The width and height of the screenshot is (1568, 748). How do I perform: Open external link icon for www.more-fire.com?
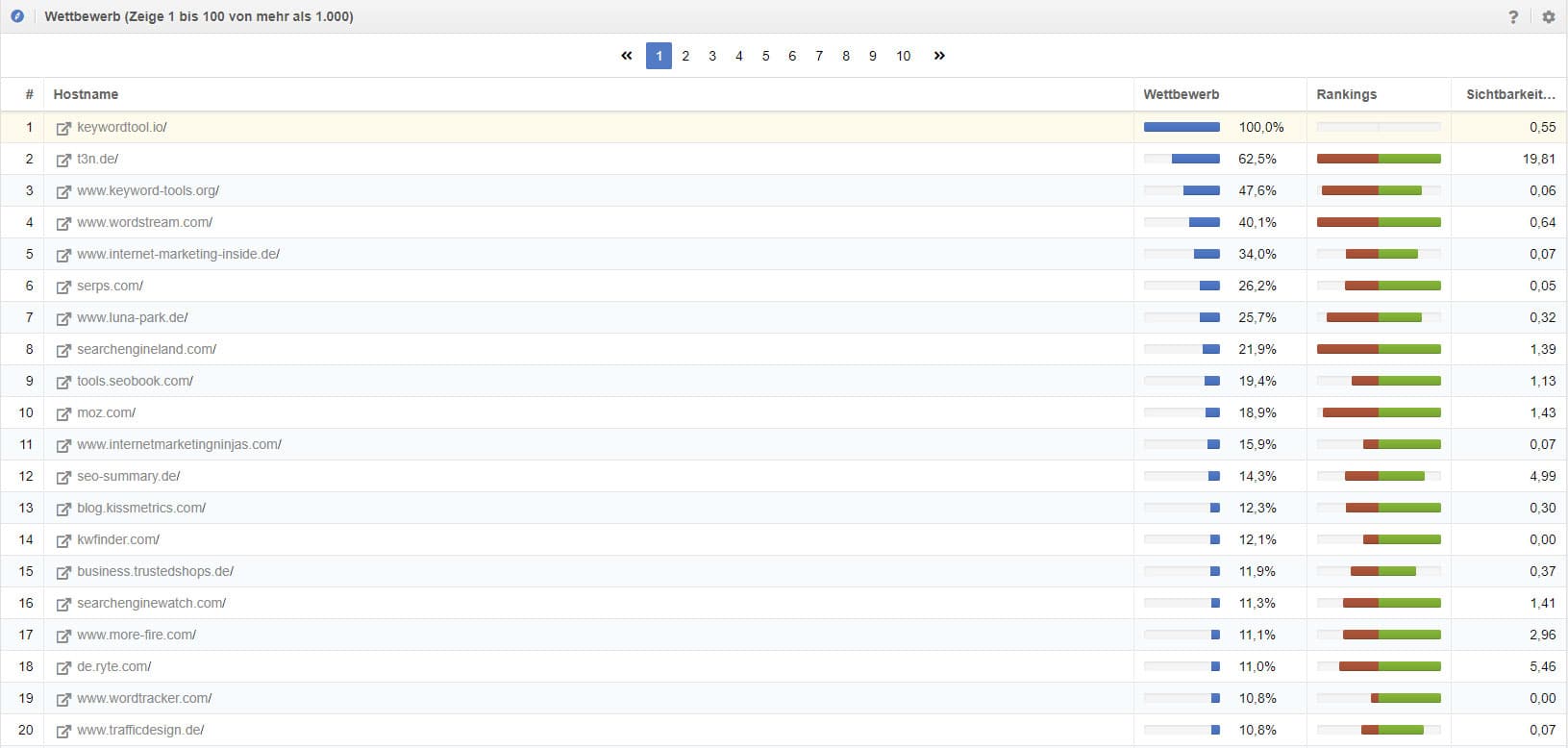[63, 636]
